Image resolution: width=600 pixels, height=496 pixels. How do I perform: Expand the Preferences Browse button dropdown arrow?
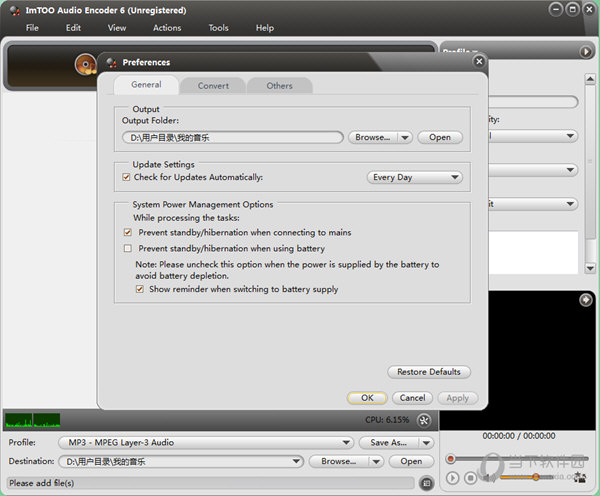pos(405,137)
